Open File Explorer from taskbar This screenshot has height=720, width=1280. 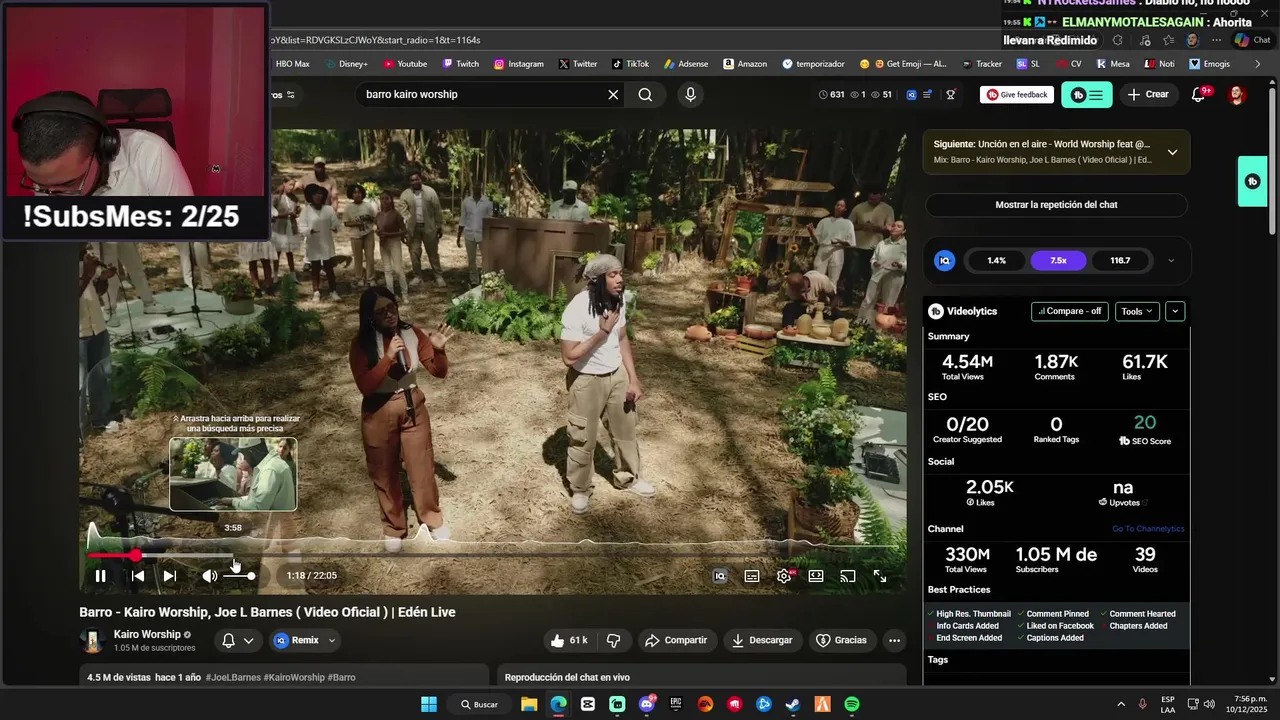(529, 704)
